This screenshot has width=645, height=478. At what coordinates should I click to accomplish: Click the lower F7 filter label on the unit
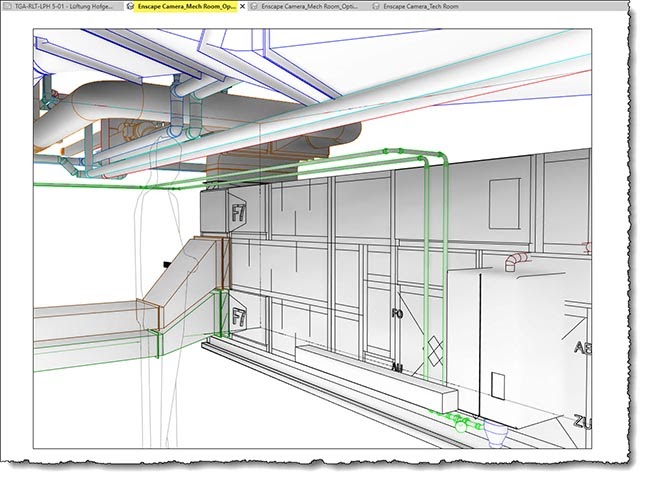tap(239, 317)
